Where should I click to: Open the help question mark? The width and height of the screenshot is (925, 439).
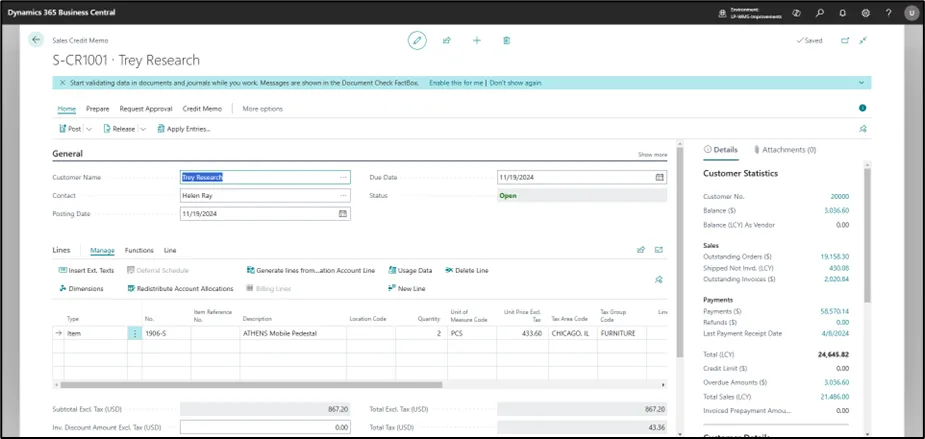point(888,12)
